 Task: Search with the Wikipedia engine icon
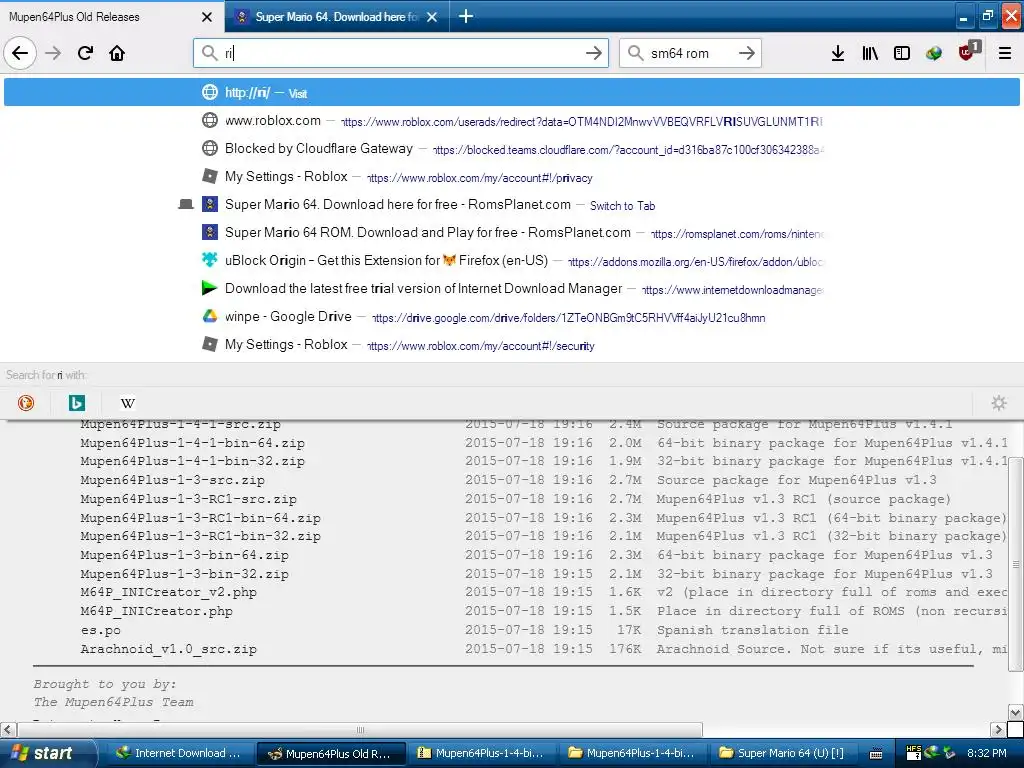click(128, 403)
